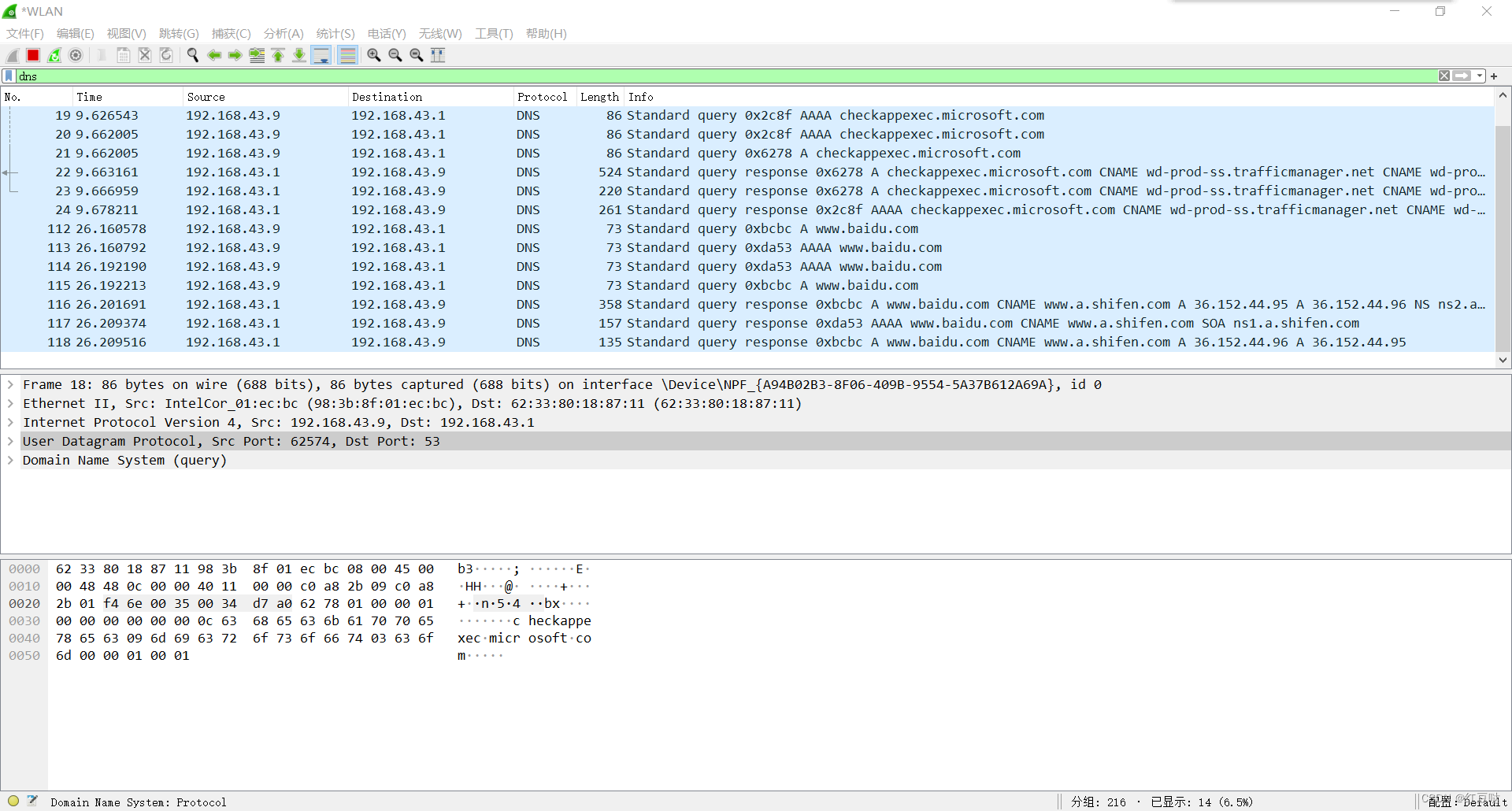Image resolution: width=1512 pixels, height=811 pixels.
Task: Jump to the last packet using the down arrow icon
Action: coord(299,55)
